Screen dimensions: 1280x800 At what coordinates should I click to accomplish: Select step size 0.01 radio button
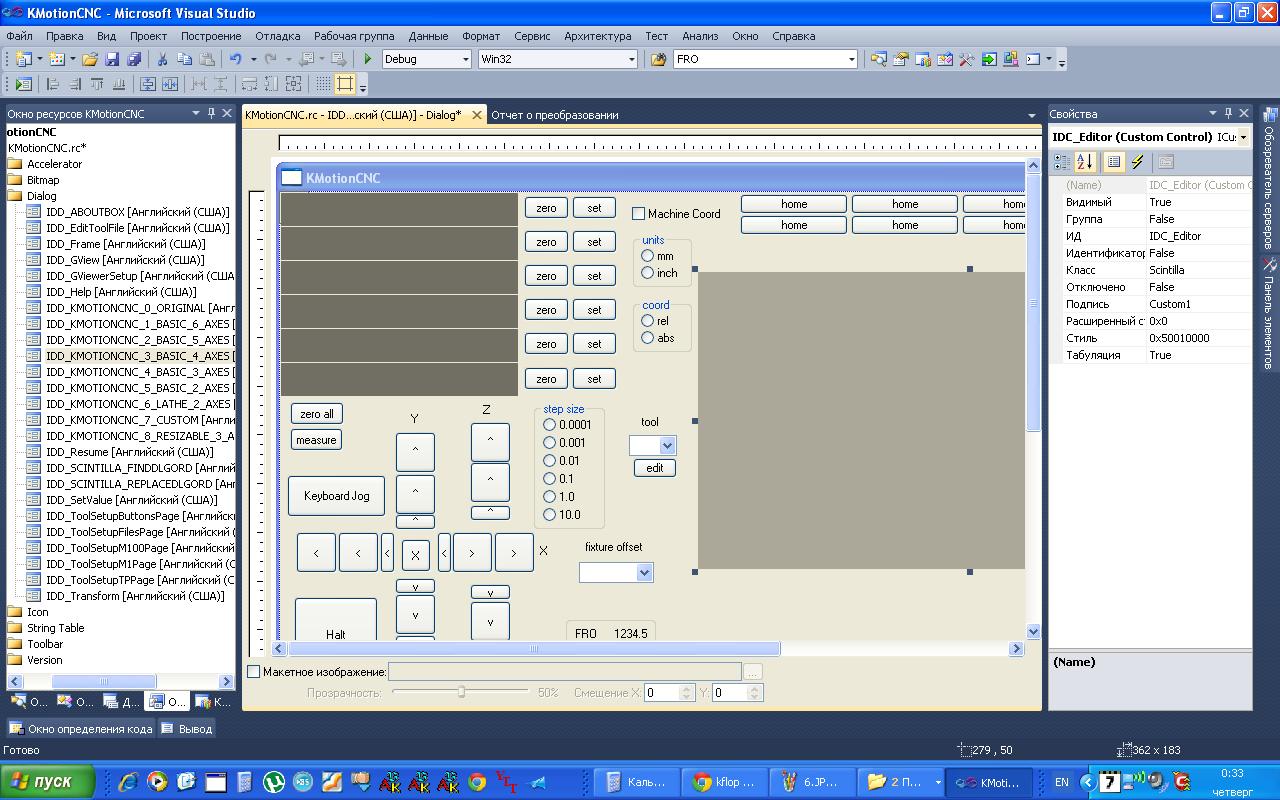click(549, 461)
